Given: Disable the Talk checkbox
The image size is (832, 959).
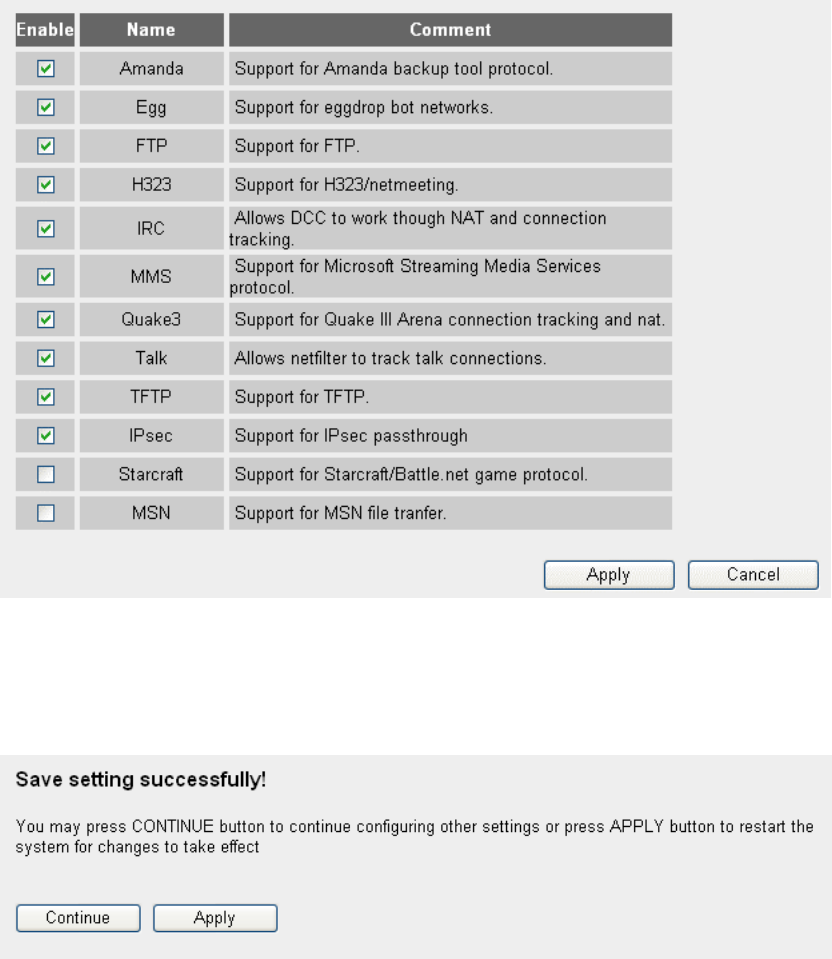Looking at the screenshot, I should (45, 358).
